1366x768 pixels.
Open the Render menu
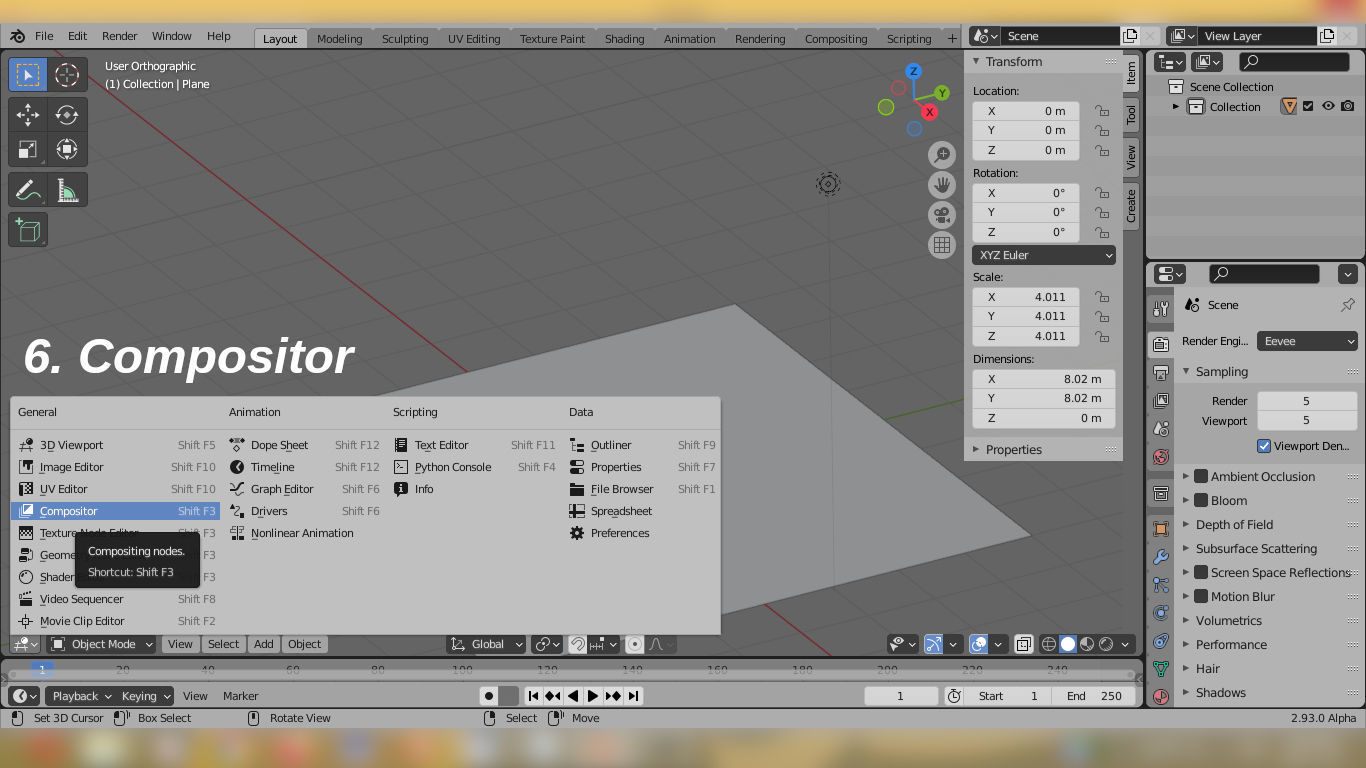click(x=119, y=36)
